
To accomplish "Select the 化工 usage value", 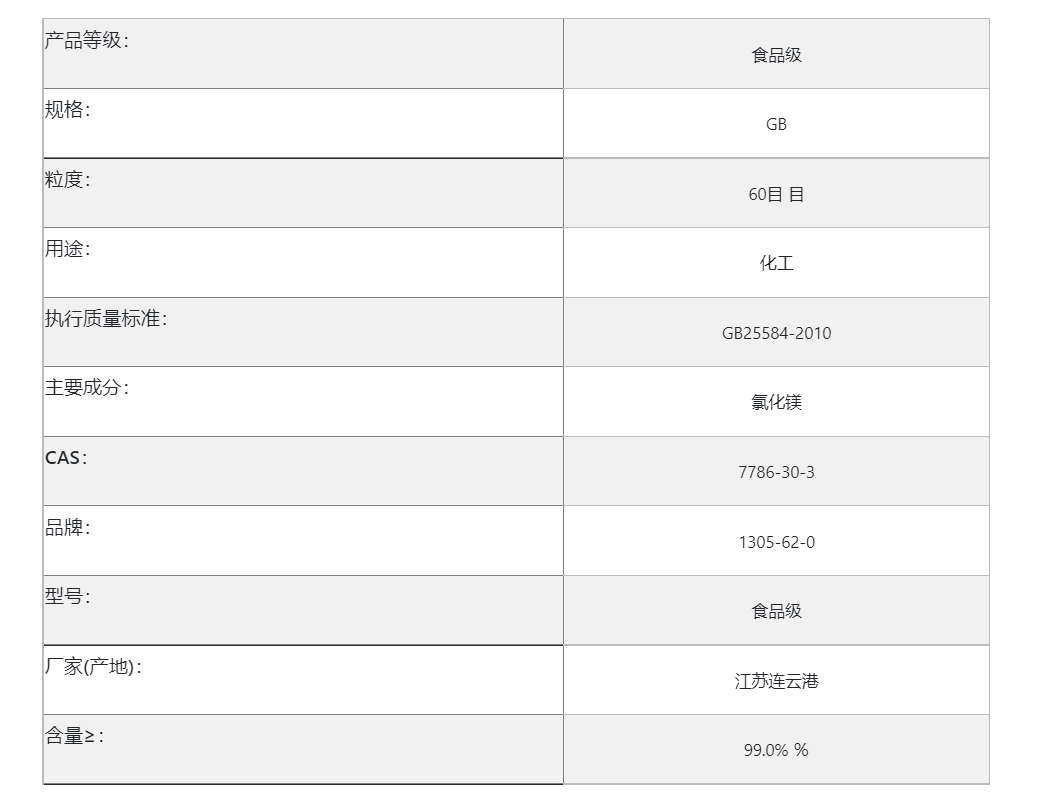I will pyautogui.click(x=776, y=263).
